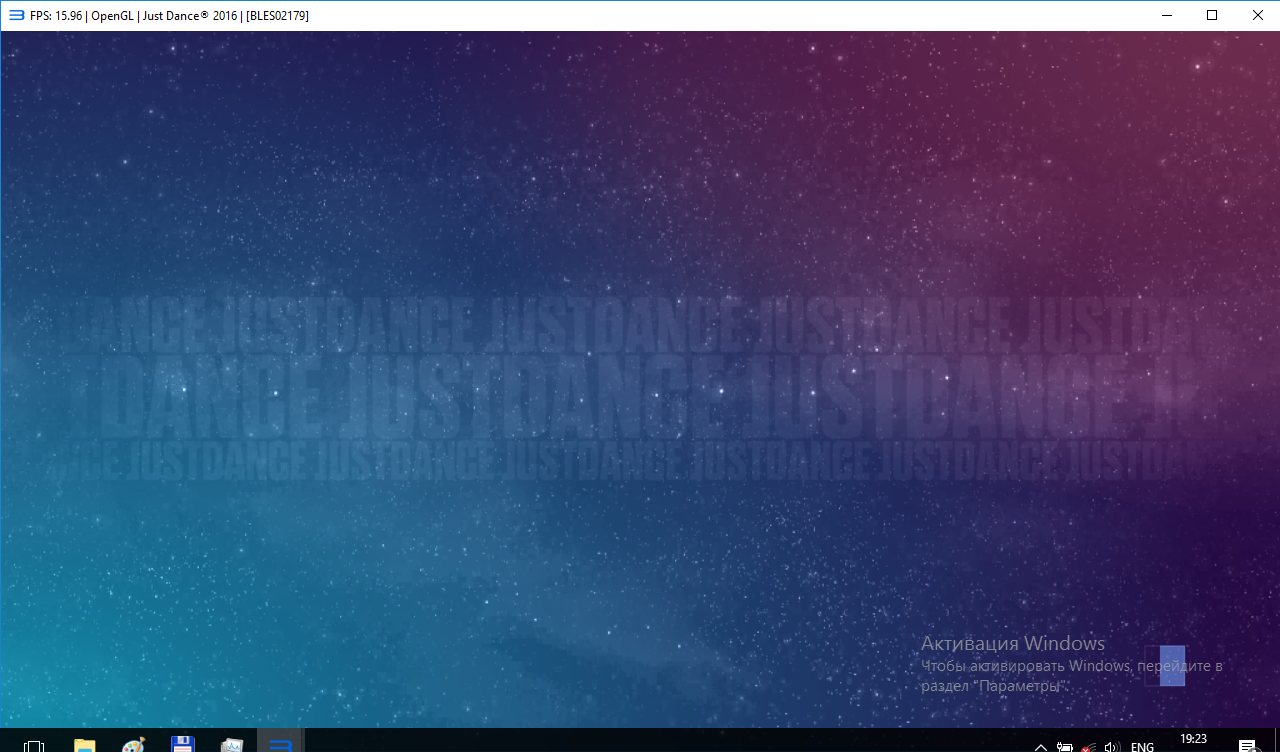The width and height of the screenshot is (1280, 752).
Task: Open the blue floppy disk taskbar app
Action: tap(182, 745)
